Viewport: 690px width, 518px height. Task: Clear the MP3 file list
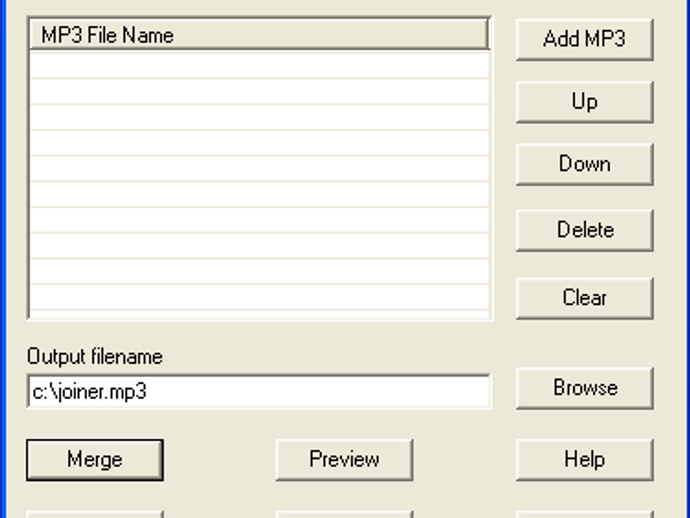(584, 298)
